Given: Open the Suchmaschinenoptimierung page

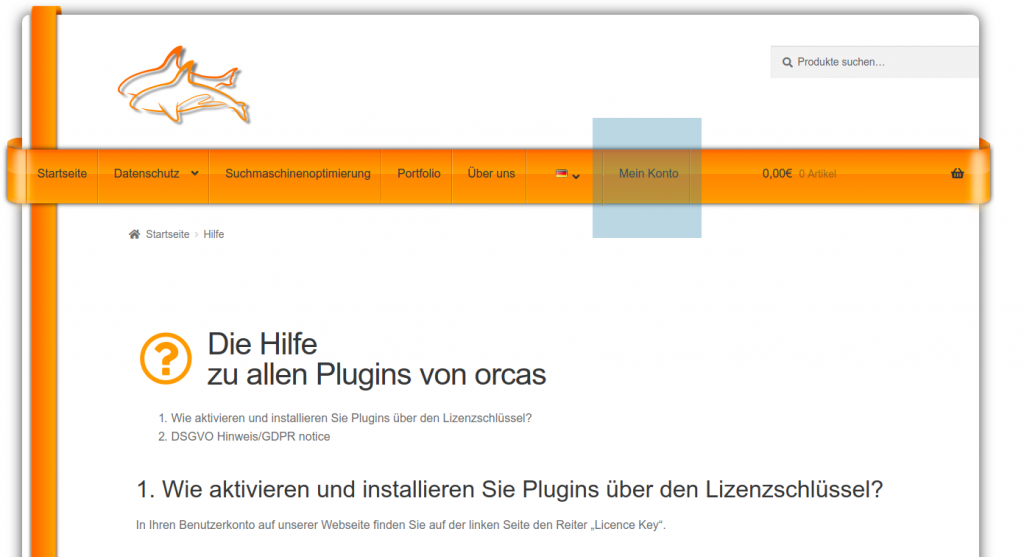Looking at the screenshot, I should coord(298,173).
